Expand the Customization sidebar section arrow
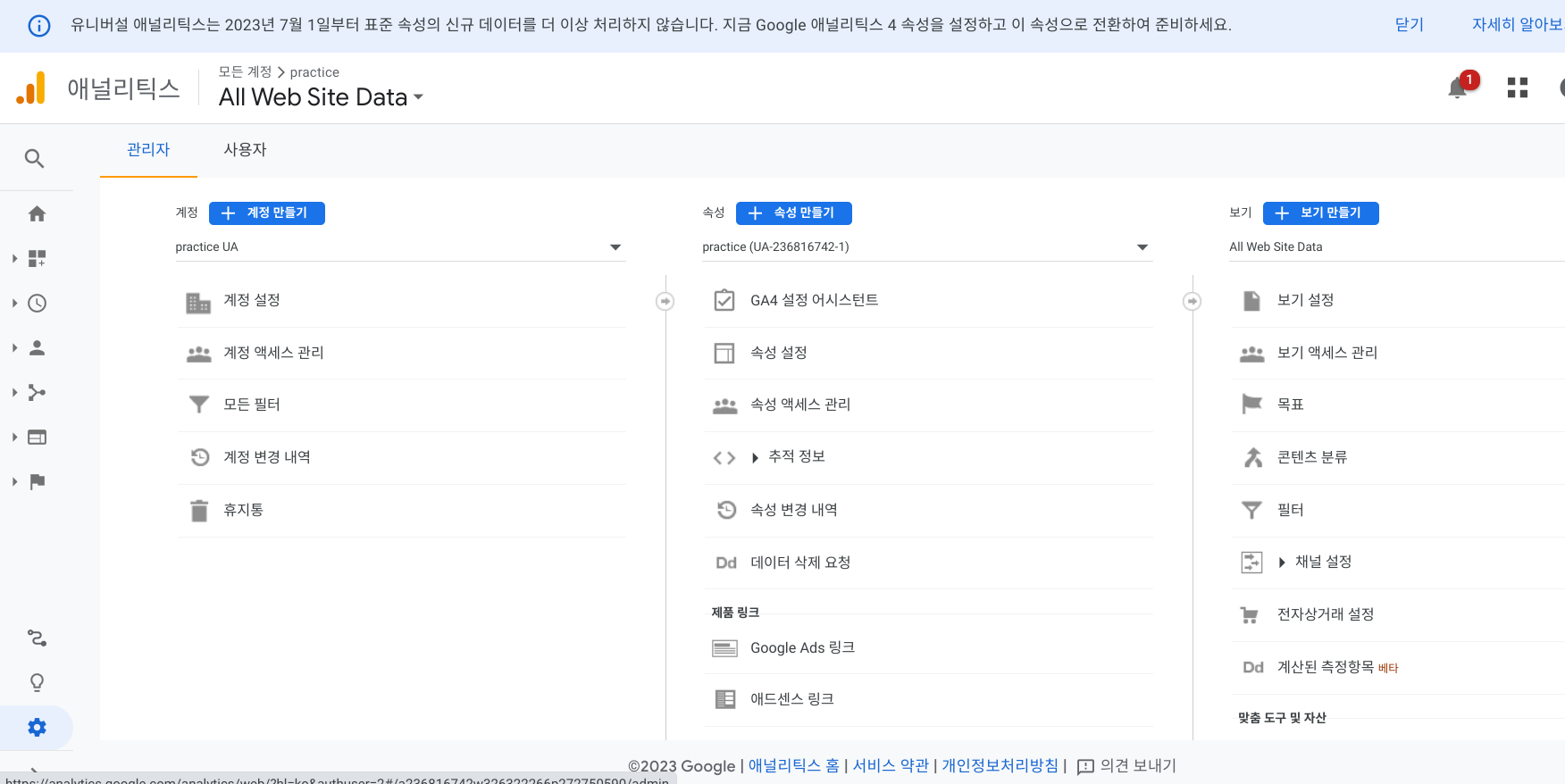The image size is (1565, 784). 14,258
